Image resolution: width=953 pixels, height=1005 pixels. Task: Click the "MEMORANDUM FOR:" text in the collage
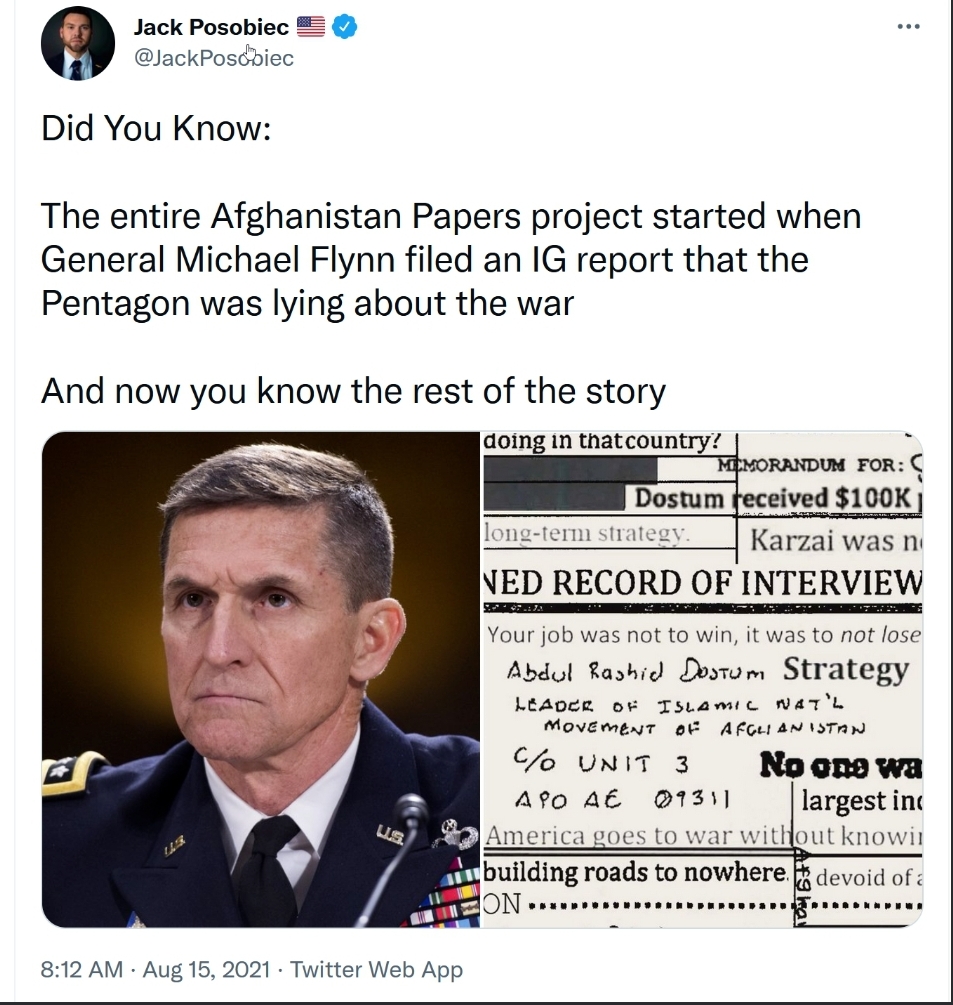pos(805,465)
